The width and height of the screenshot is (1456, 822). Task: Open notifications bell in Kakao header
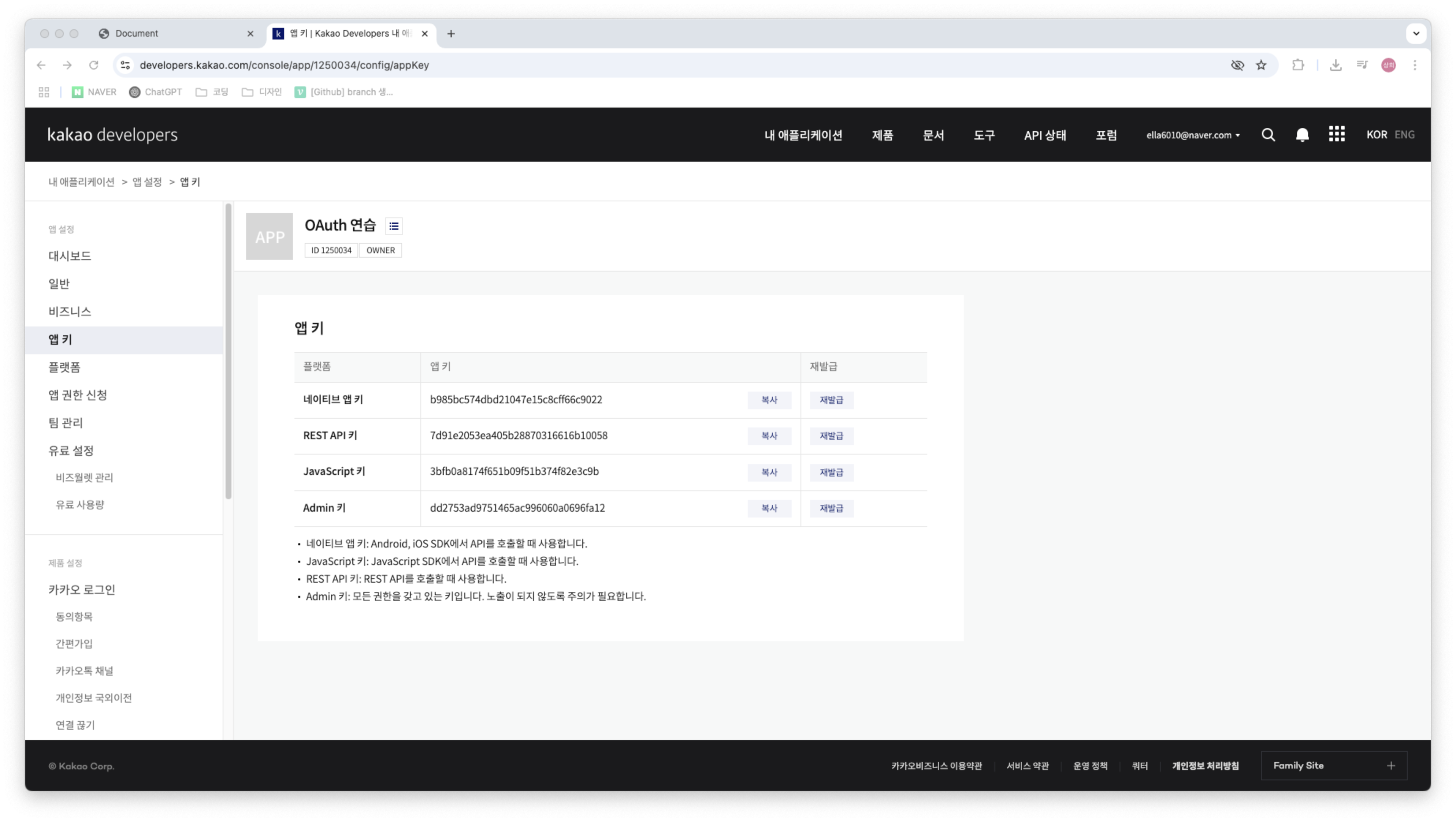point(1302,134)
